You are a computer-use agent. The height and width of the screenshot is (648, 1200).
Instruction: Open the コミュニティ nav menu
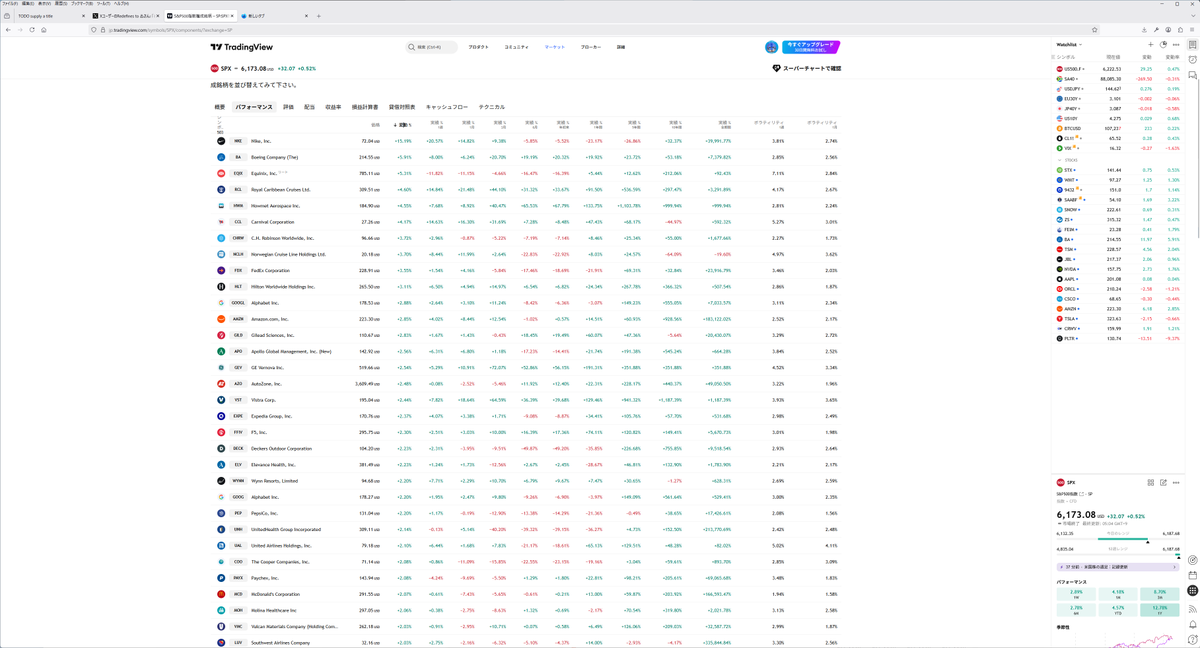tap(516, 47)
